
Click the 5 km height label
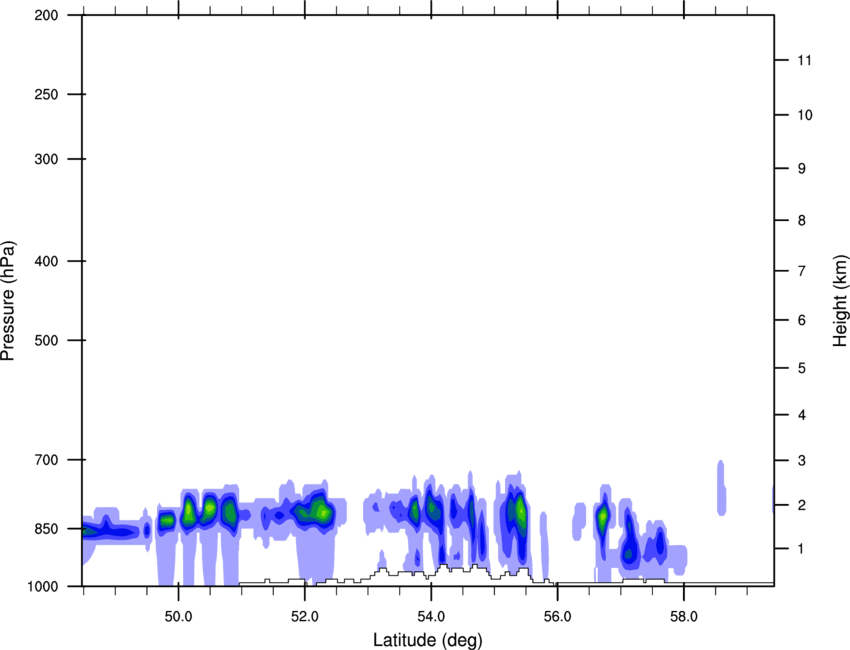click(x=802, y=369)
